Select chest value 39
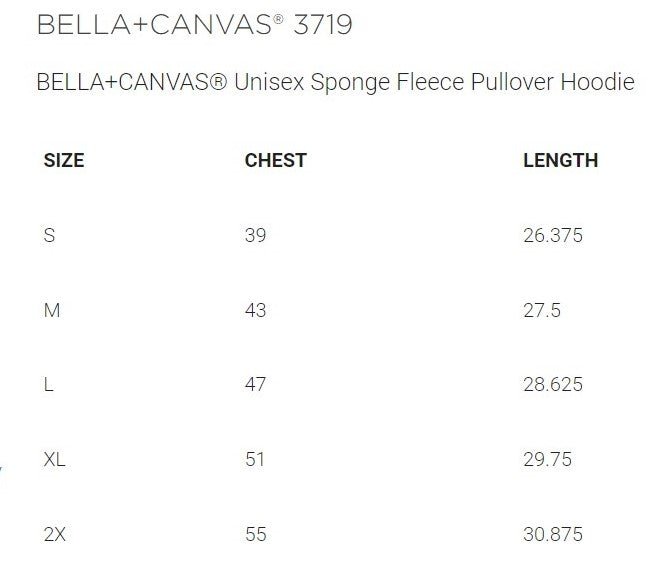This screenshot has height=566, width=662. coord(255,236)
